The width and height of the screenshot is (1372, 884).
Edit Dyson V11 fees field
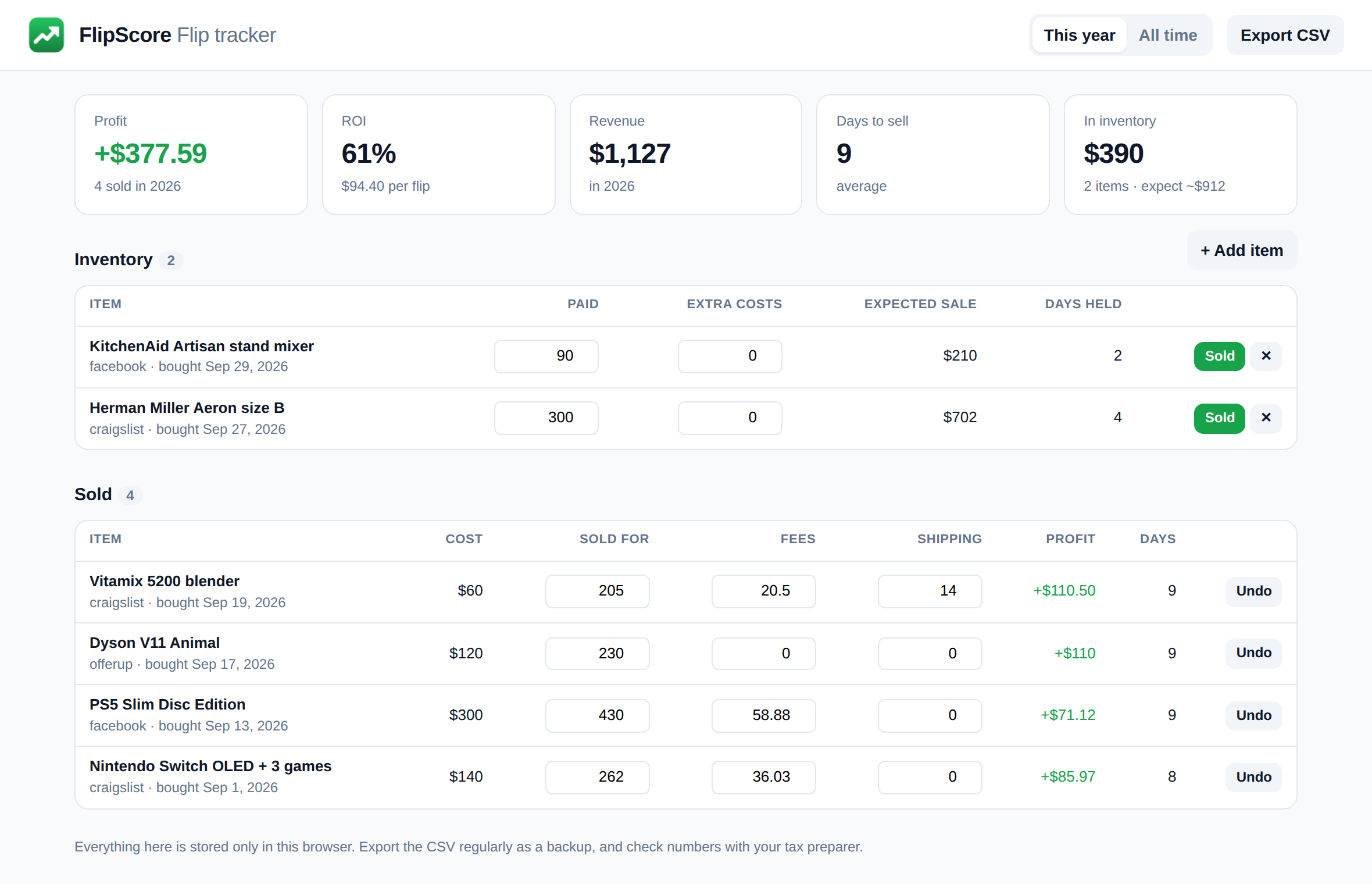click(763, 654)
